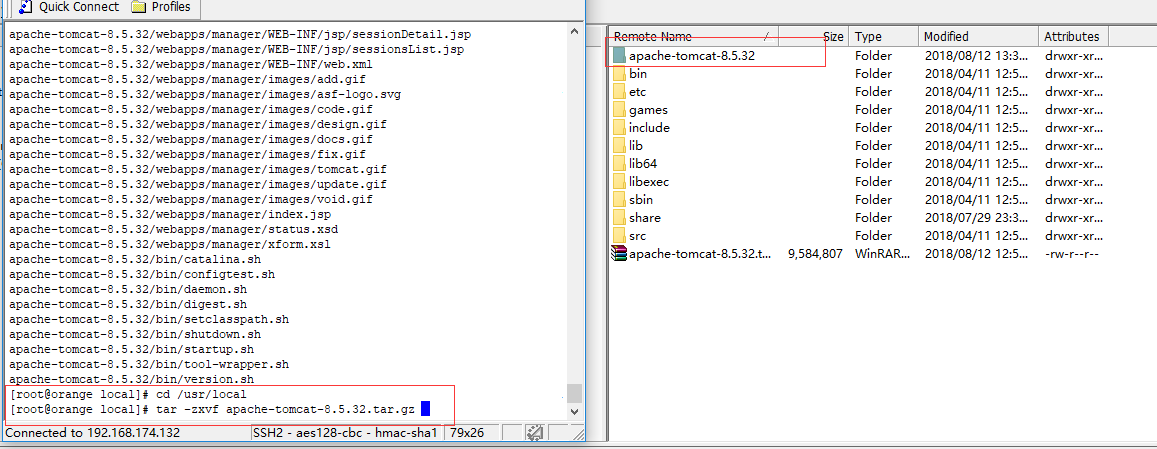The width and height of the screenshot is (1157, 449).
Task: Click terminal line ending bin/tool-wrapper.sh
Action: click(149, 364)
